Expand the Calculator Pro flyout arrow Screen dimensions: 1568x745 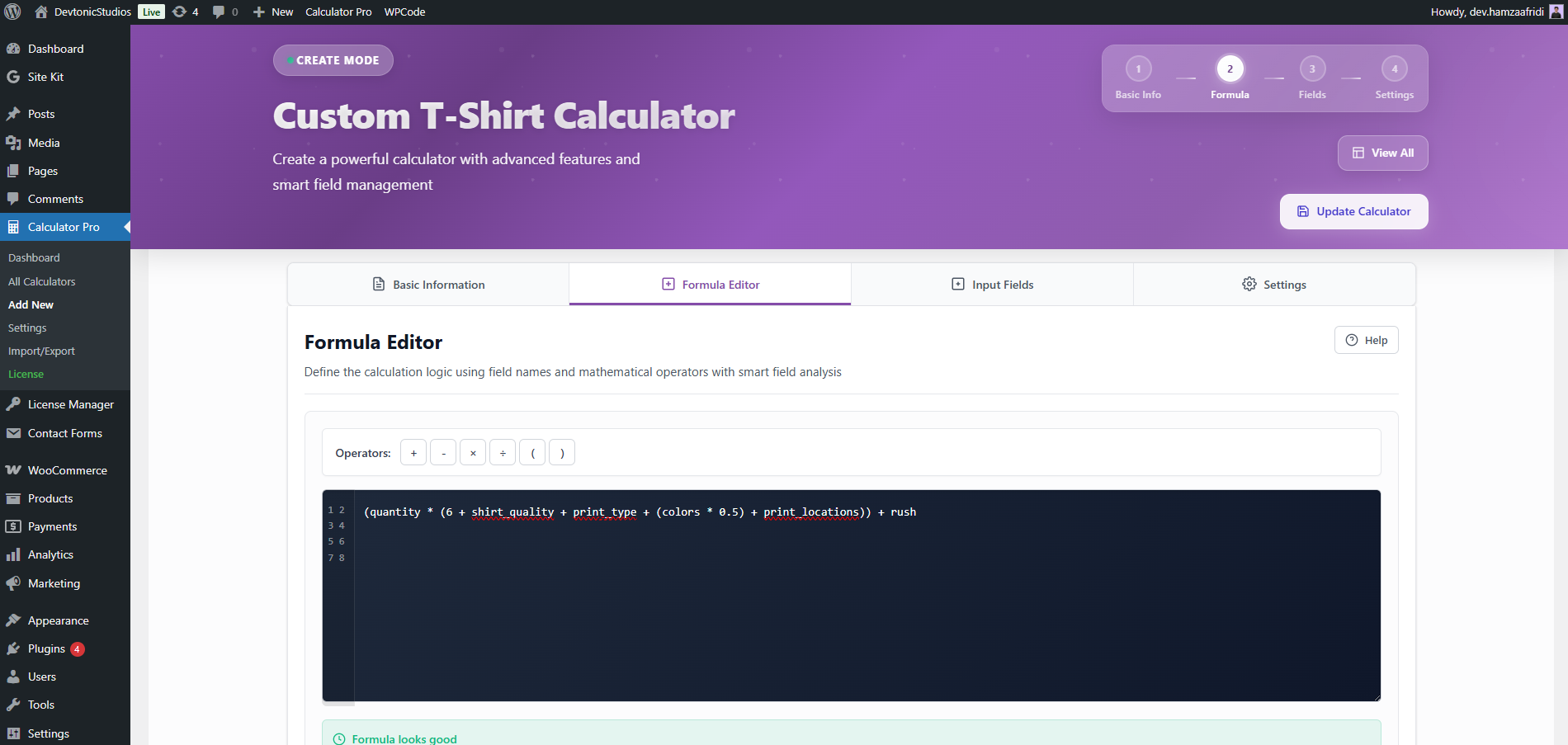coord(125,227)
